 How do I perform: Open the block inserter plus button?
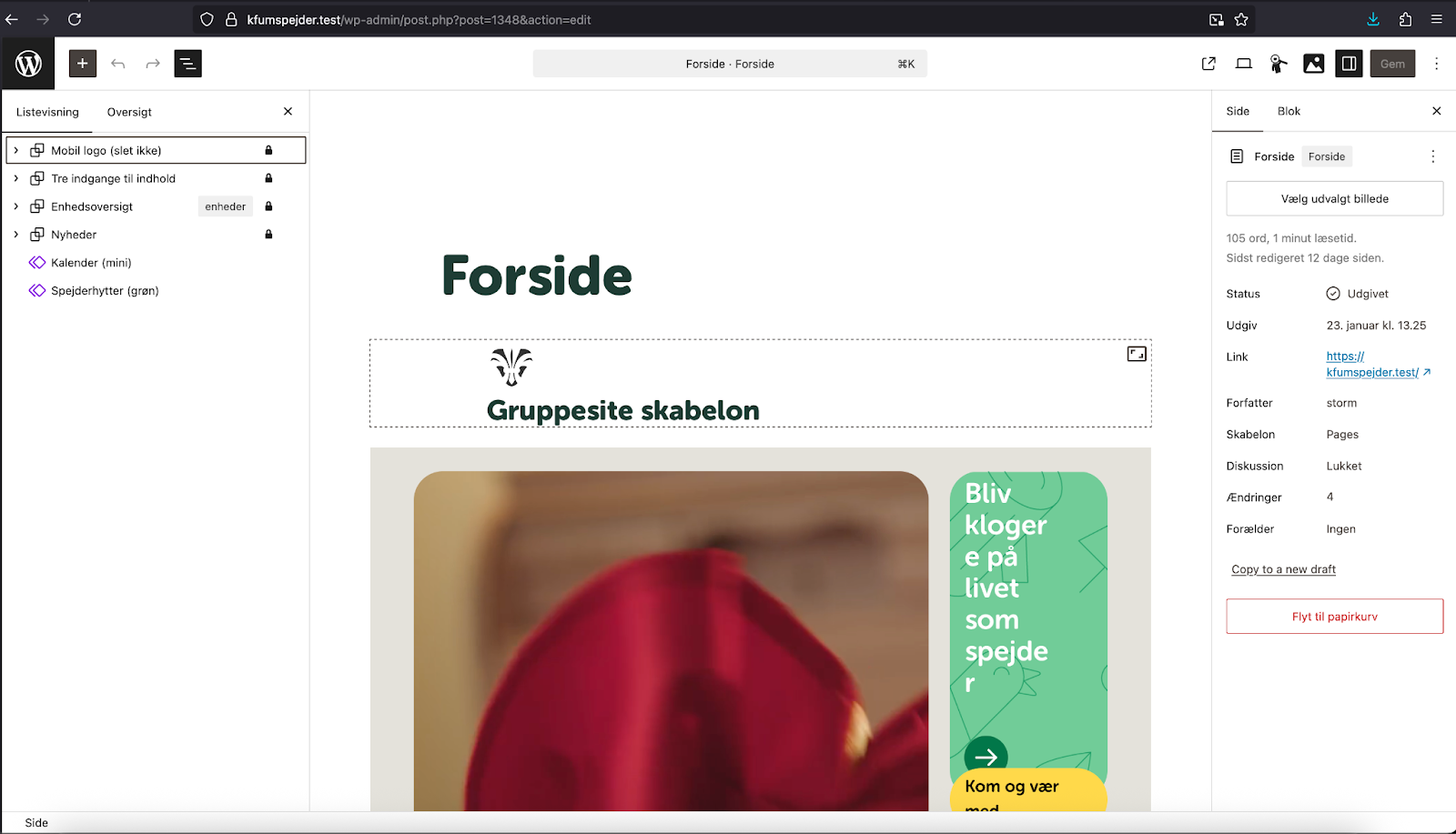[x=82, y=64]
